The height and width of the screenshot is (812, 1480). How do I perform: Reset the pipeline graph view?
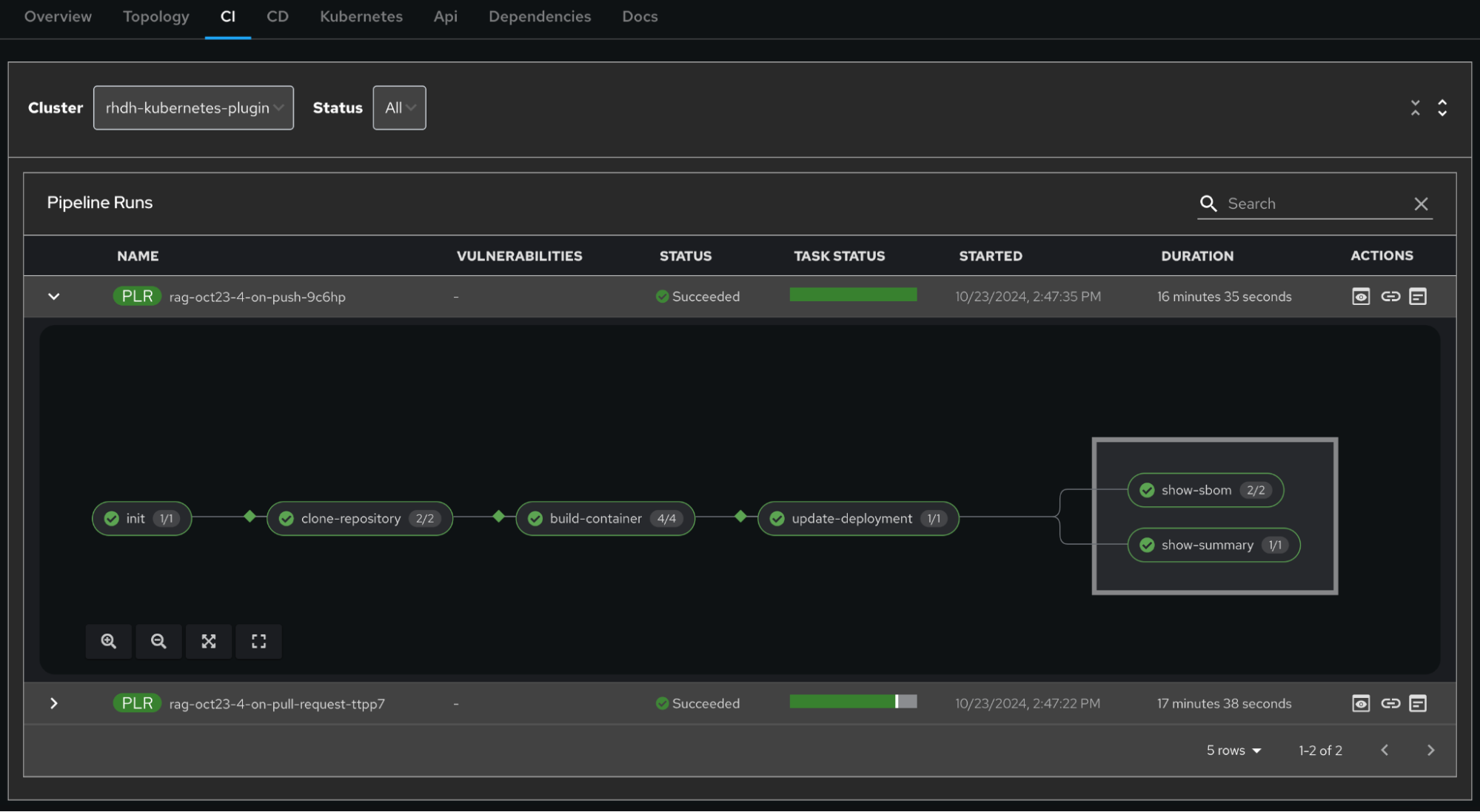[258, 642]
